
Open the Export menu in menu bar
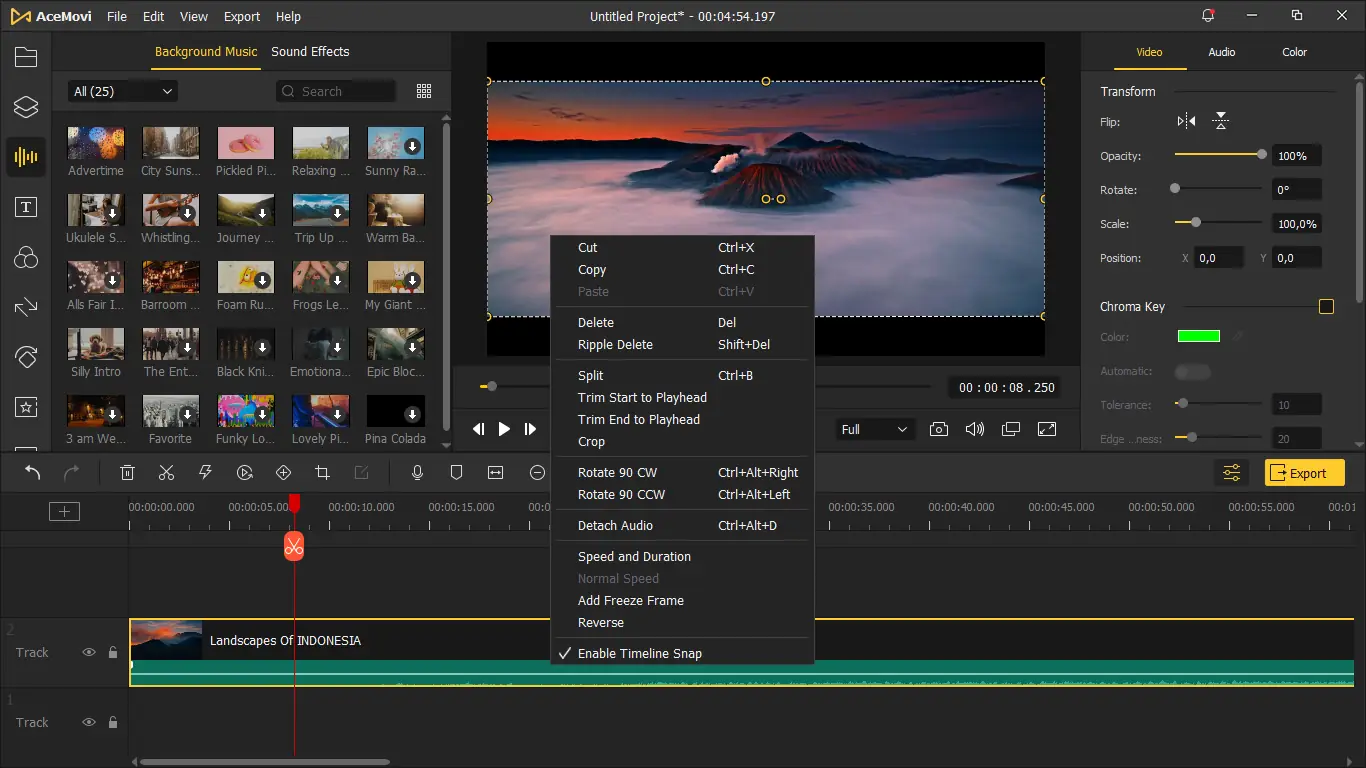(242, 17)
